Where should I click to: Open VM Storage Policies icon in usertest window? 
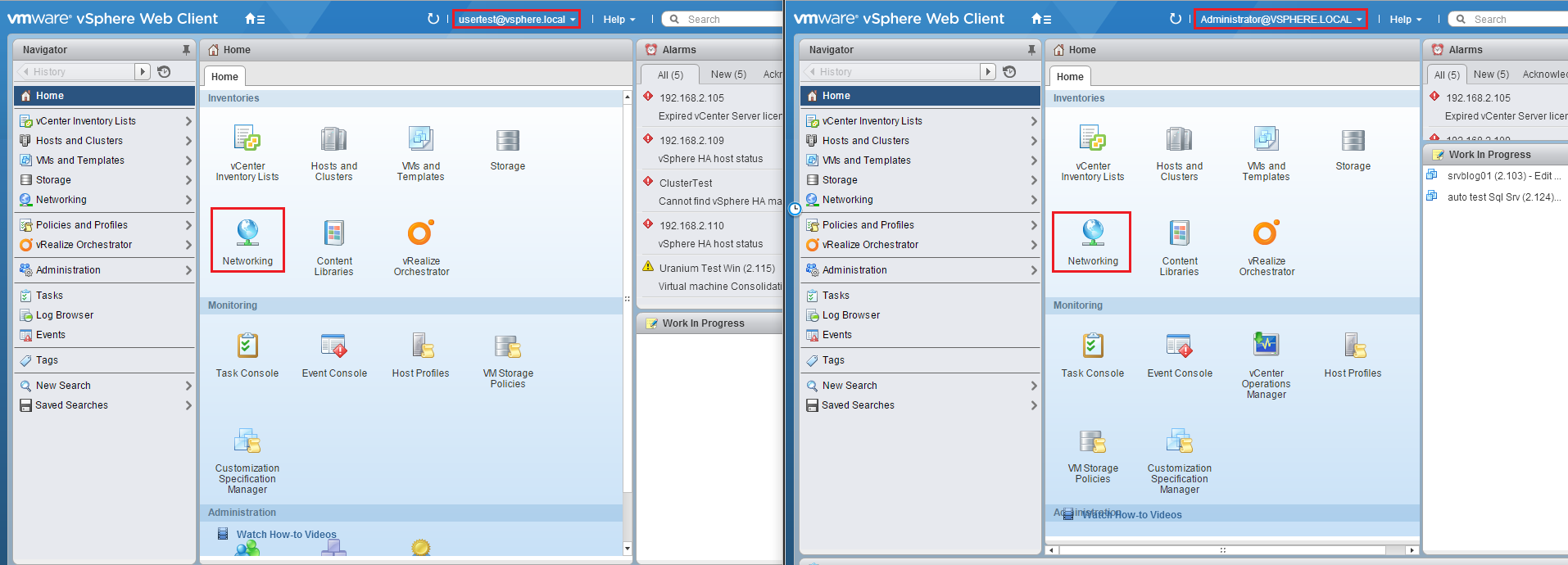pos(508,359)
